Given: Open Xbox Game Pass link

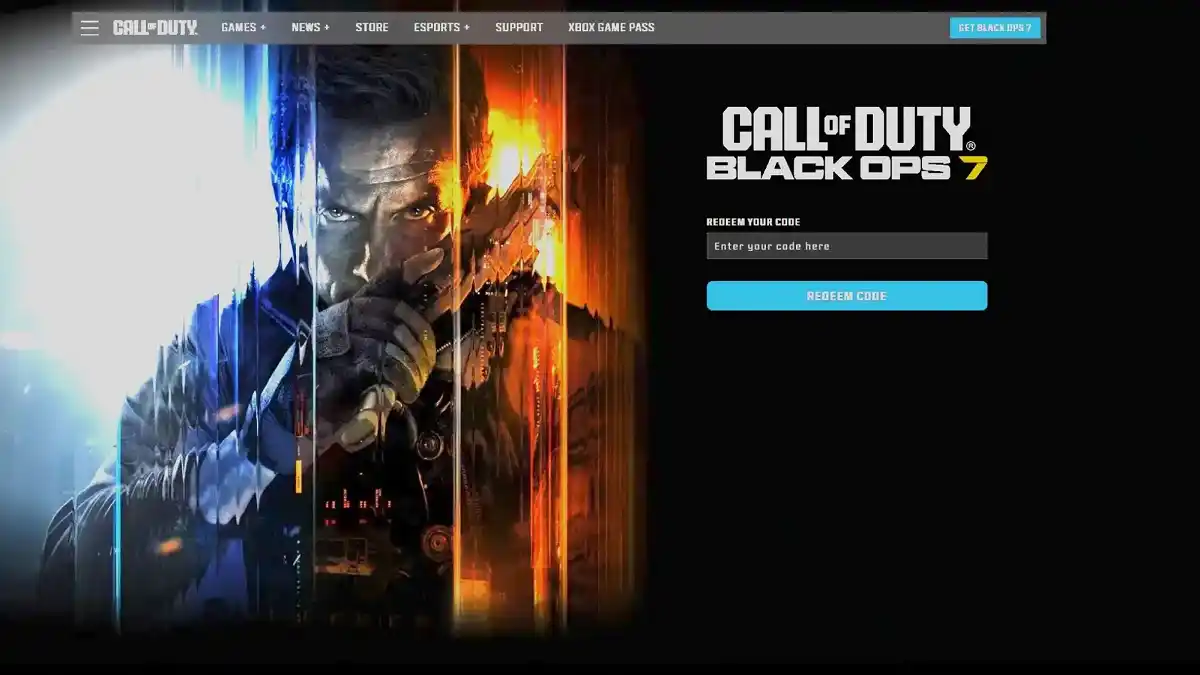Looking at the screenshot, I should [611, 28].
